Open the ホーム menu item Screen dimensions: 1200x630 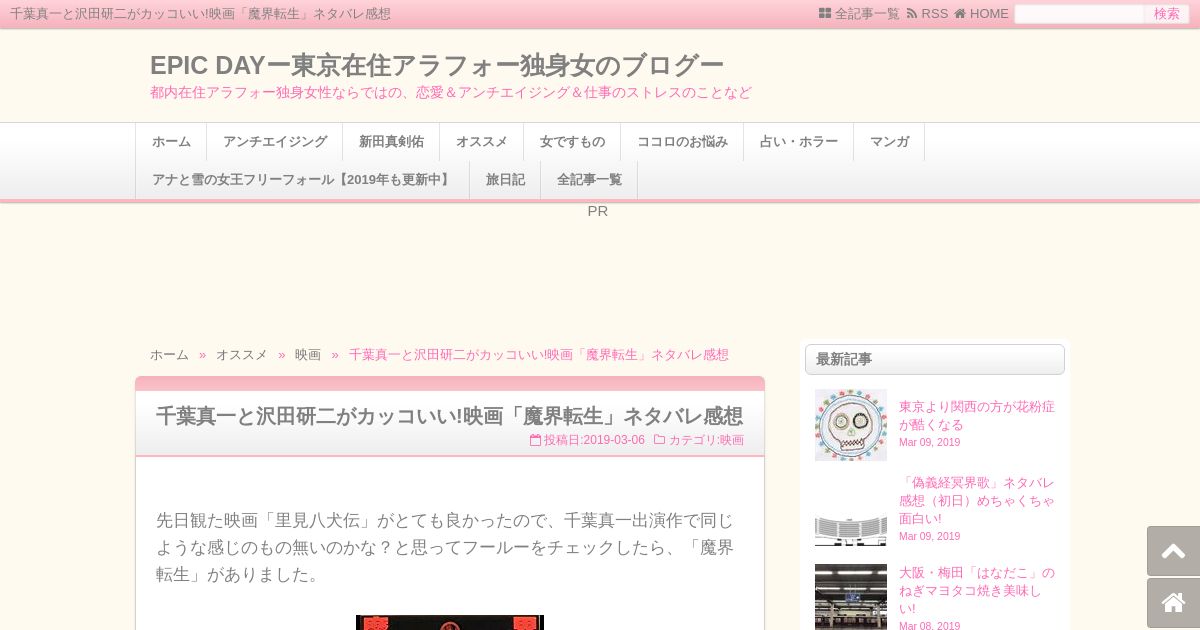click(x=171, y=142)
